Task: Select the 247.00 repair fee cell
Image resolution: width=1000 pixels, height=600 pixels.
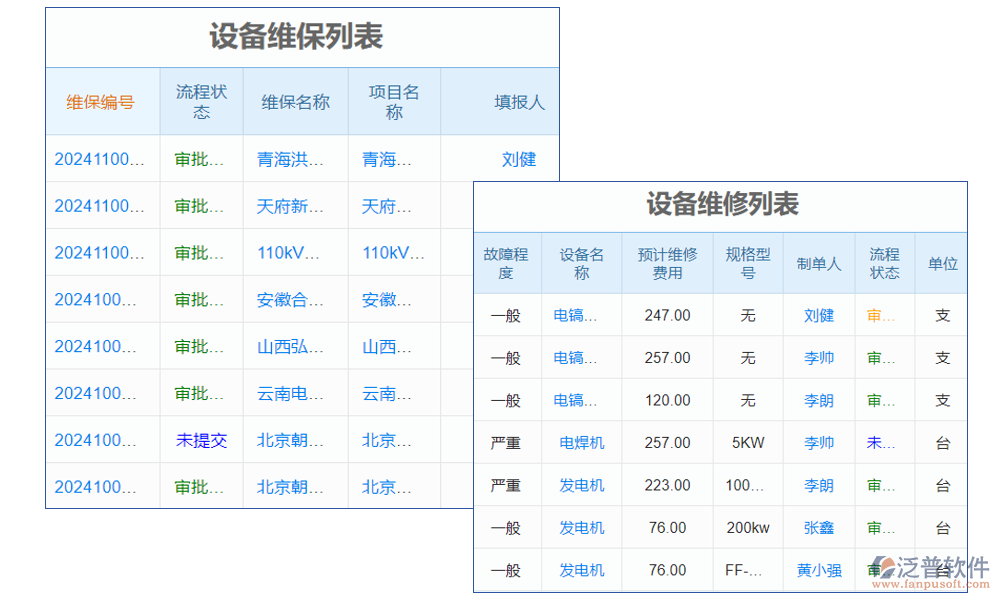Action: pos(666,314)
